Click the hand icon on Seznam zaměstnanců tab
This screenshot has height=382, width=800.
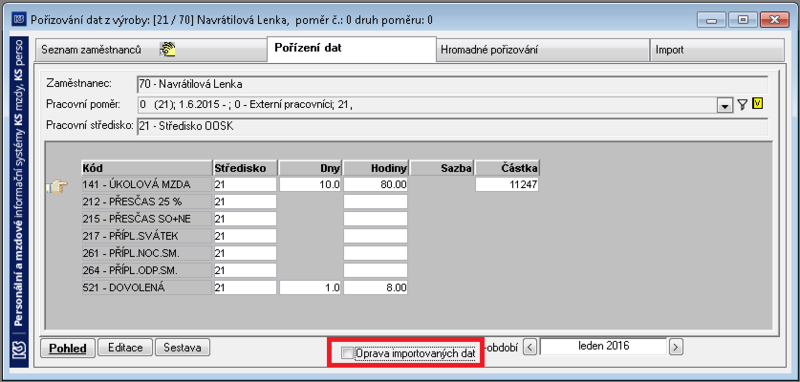(x=167, y=49)
